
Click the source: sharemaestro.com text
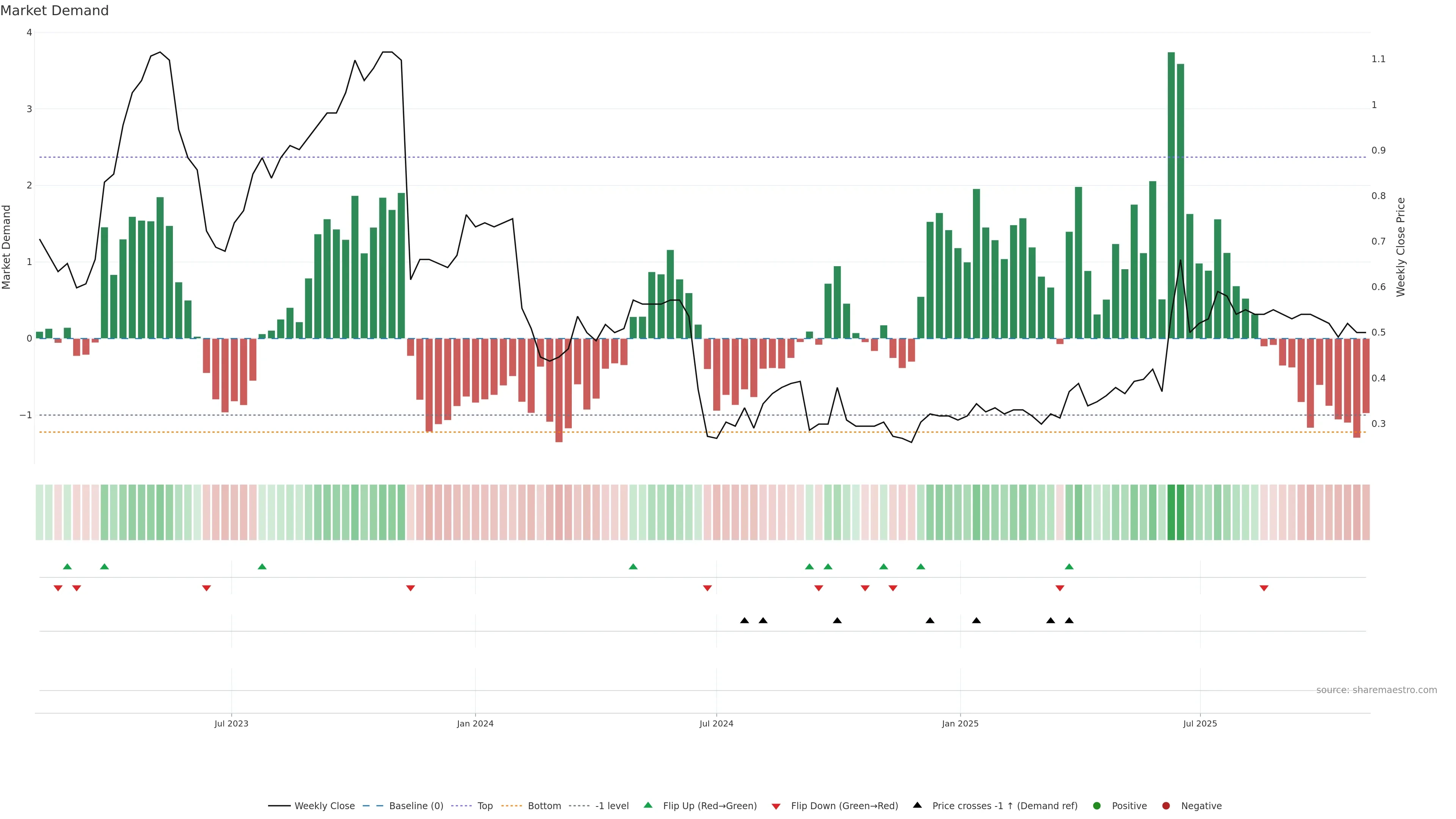point(1376,690)
